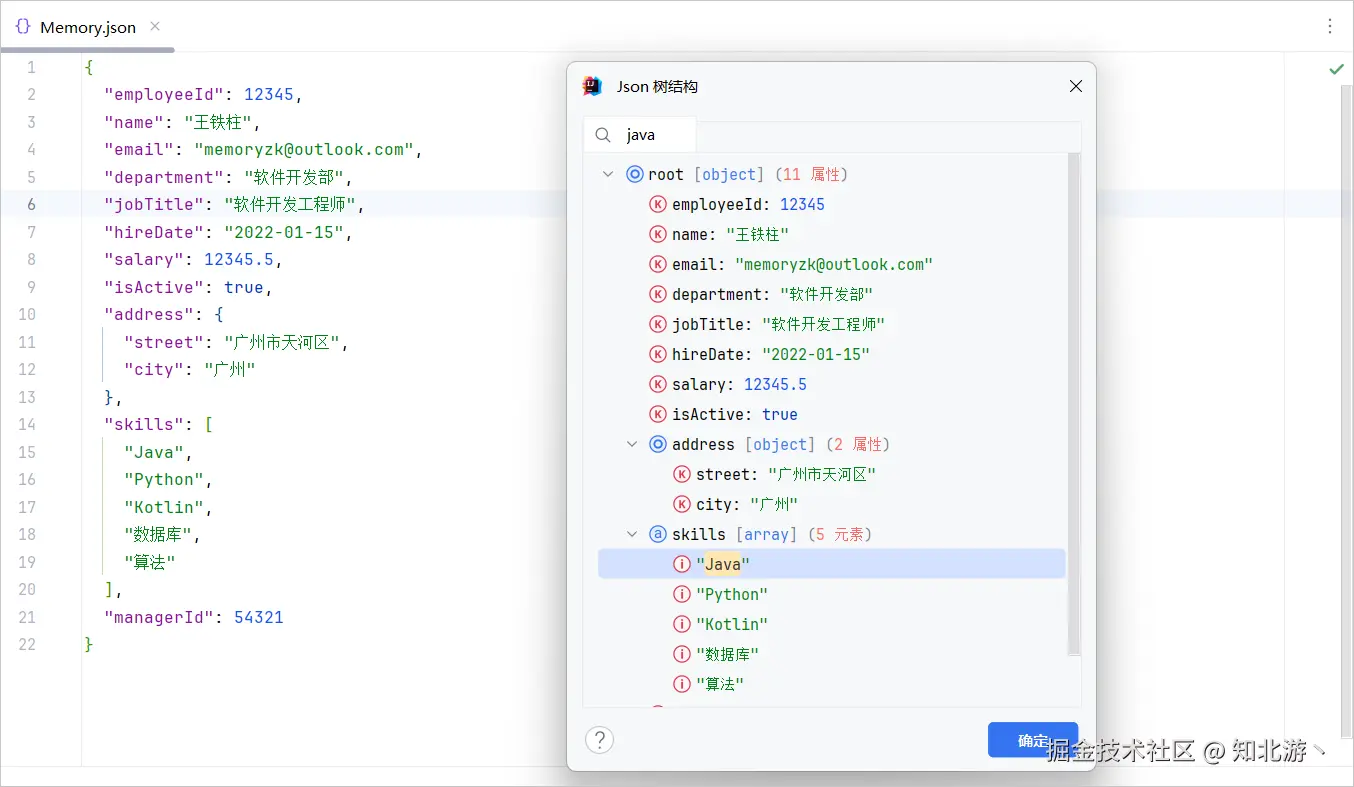Click the address object node icon

[x=658, y=444]
